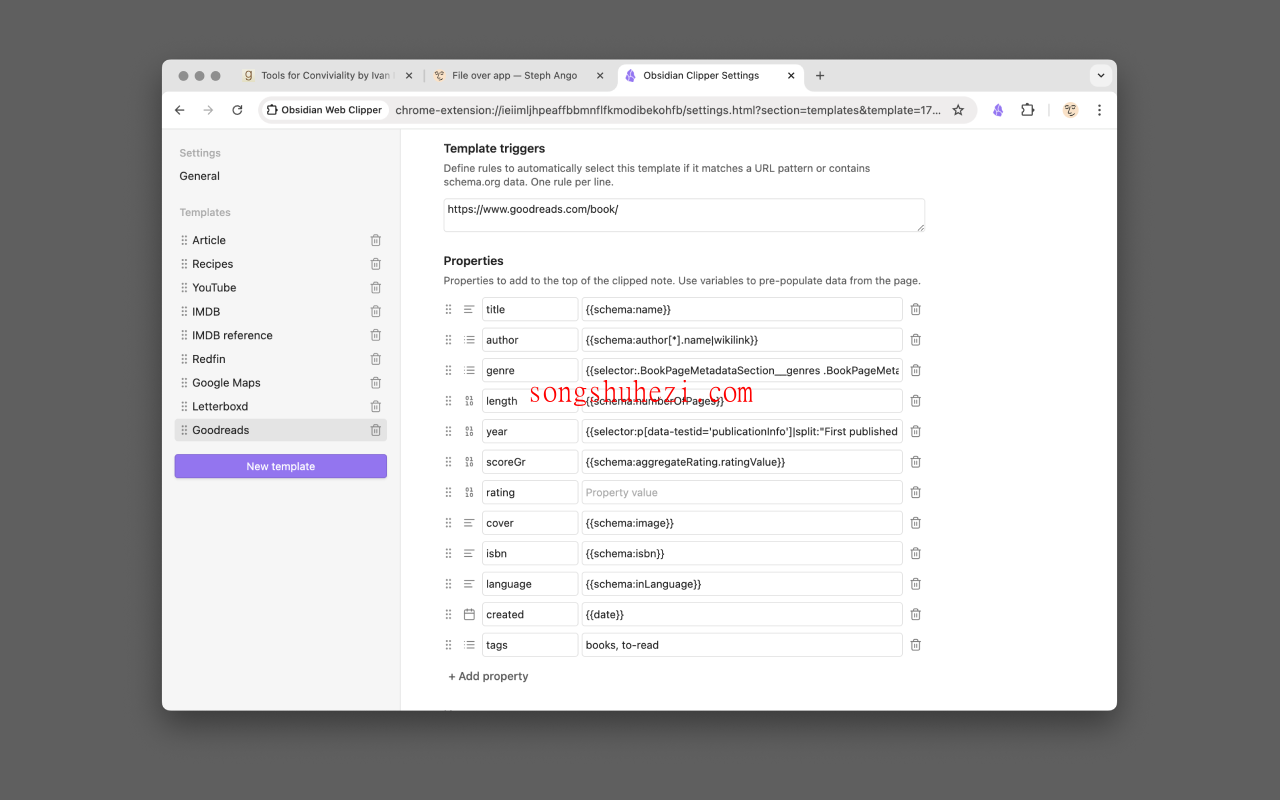The width and height of the screenshot is (1280, 800).
Task: Bookmark this page with the star
Action: pos(958,110)
